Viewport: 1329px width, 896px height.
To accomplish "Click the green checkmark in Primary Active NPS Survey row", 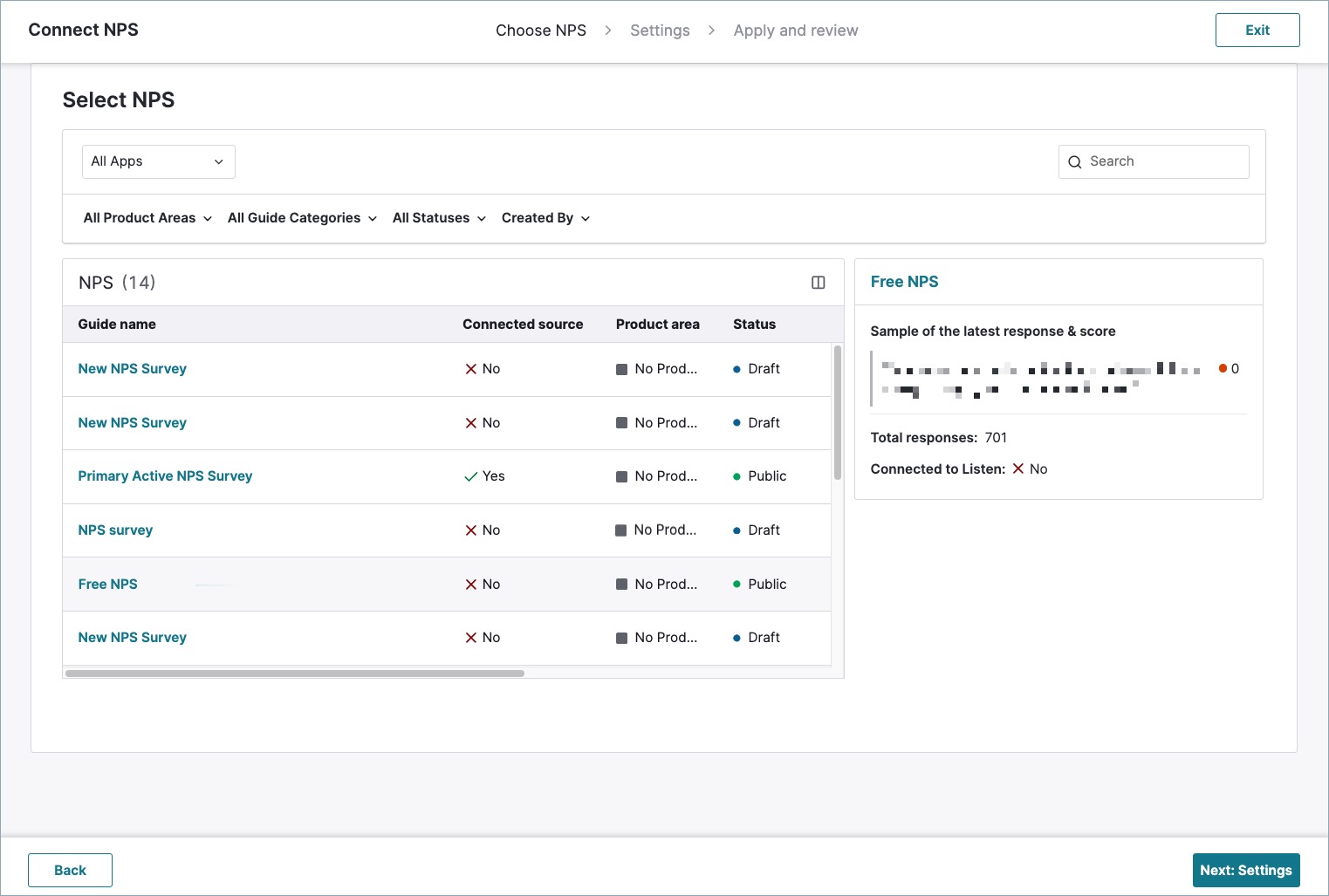I will [x=471, y=476].
